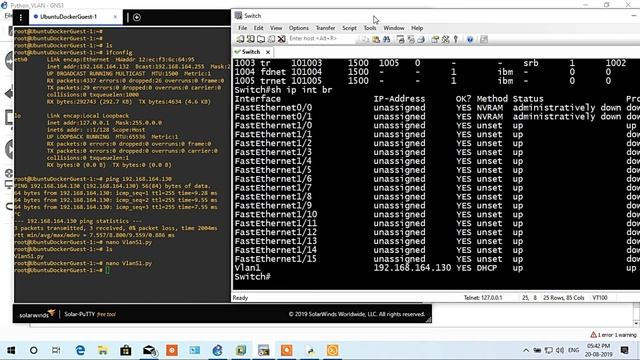Screen dimensions: 640x360
Task: Open File Explorer from taskbar
Action: [x=103, y=350]
